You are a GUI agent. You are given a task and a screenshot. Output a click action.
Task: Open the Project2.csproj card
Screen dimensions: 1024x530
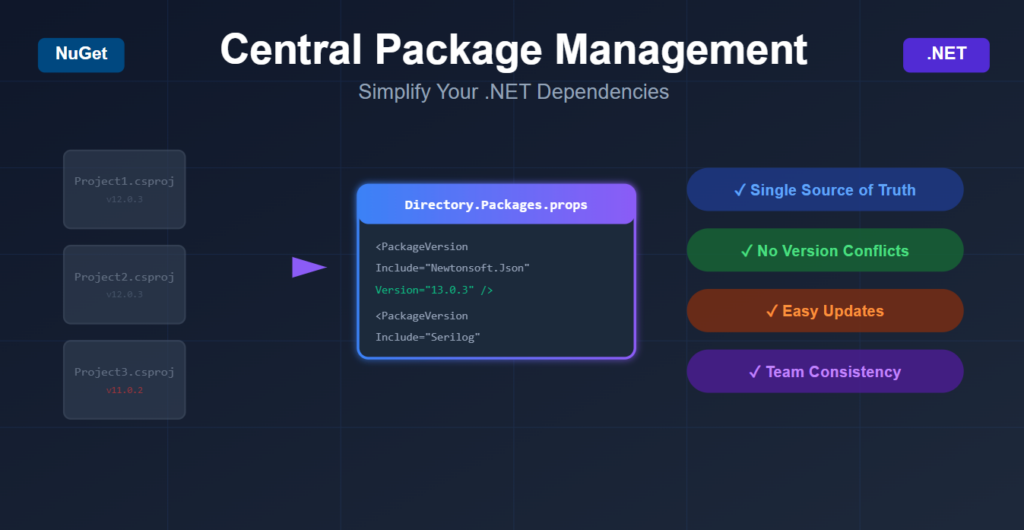pos(124,284)
